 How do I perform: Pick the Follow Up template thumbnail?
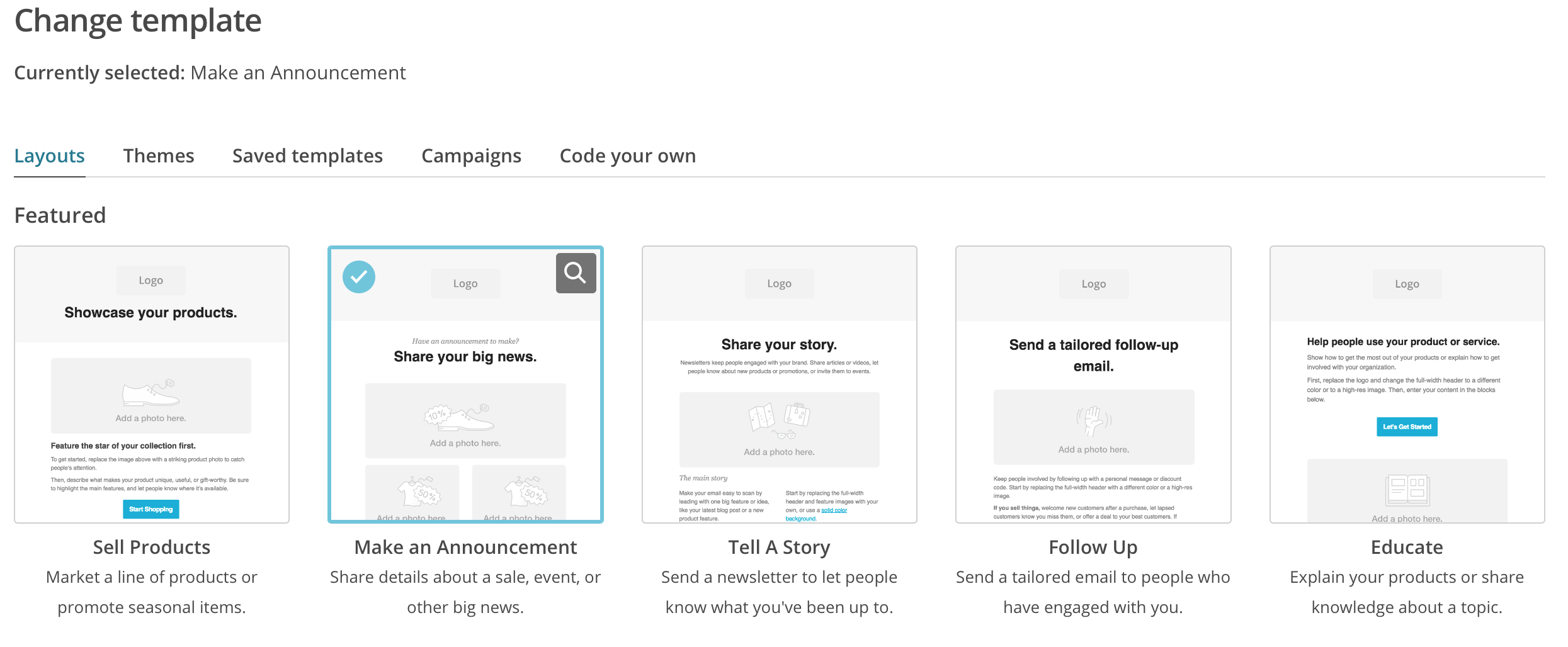(1093, 384)
